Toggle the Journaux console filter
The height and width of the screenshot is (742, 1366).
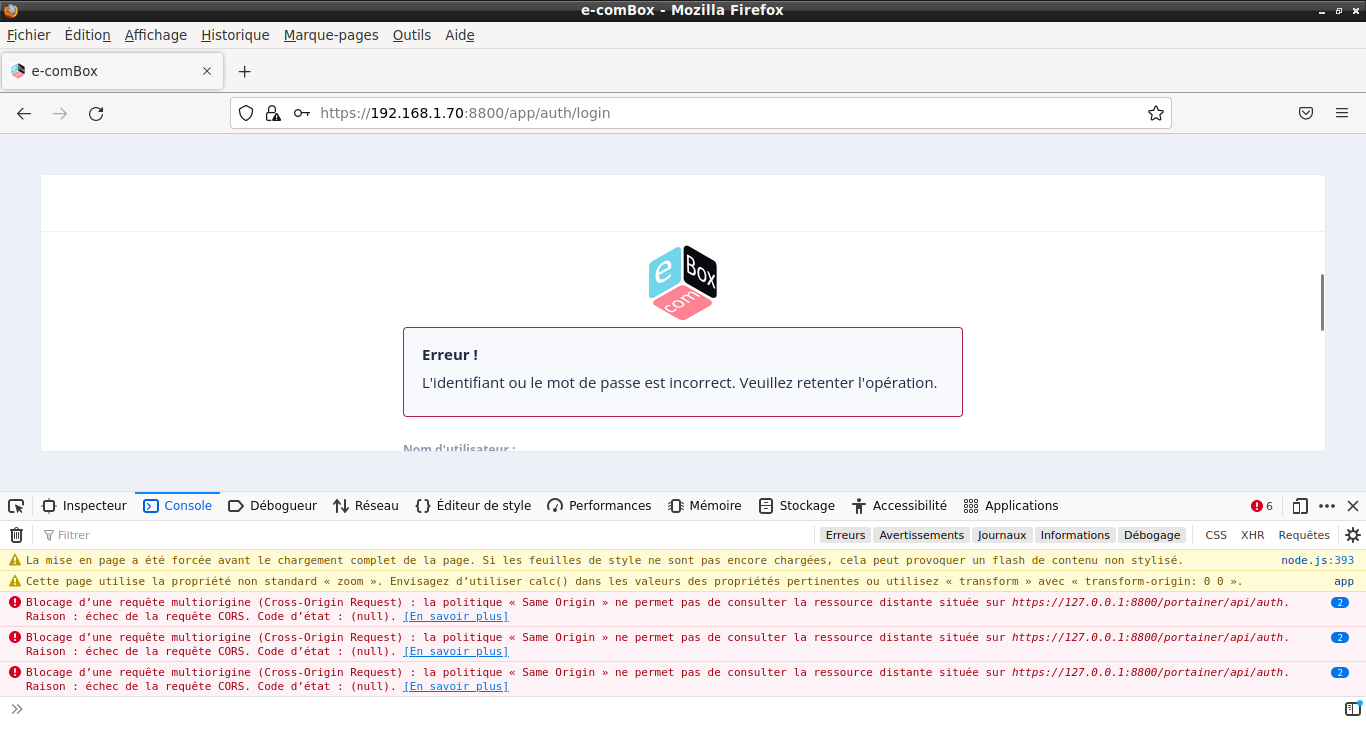[x=1002, y=535]
